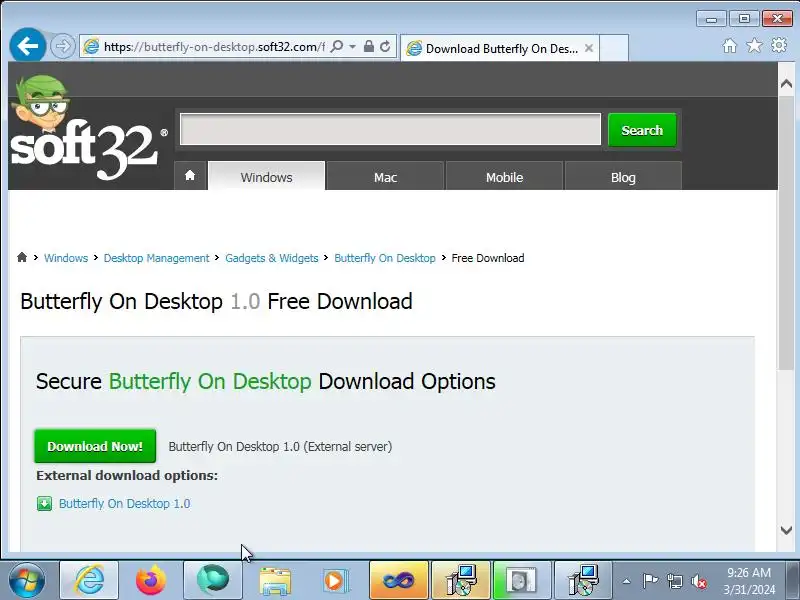Click the Download Now! button
800x600 pixels.
[95, 446]
